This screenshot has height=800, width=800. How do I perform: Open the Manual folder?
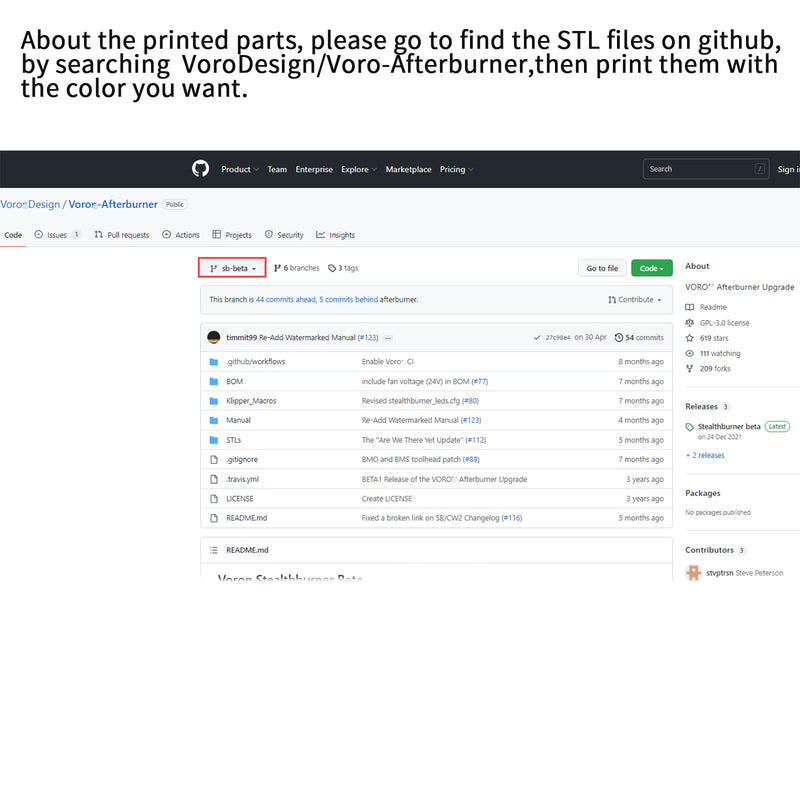tap(238, 420)
